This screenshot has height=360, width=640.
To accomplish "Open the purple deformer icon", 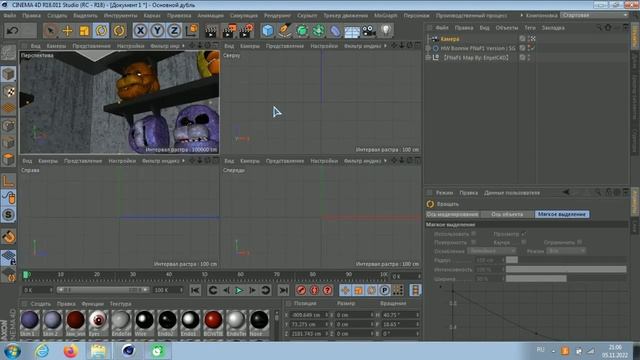I will 335,31.
